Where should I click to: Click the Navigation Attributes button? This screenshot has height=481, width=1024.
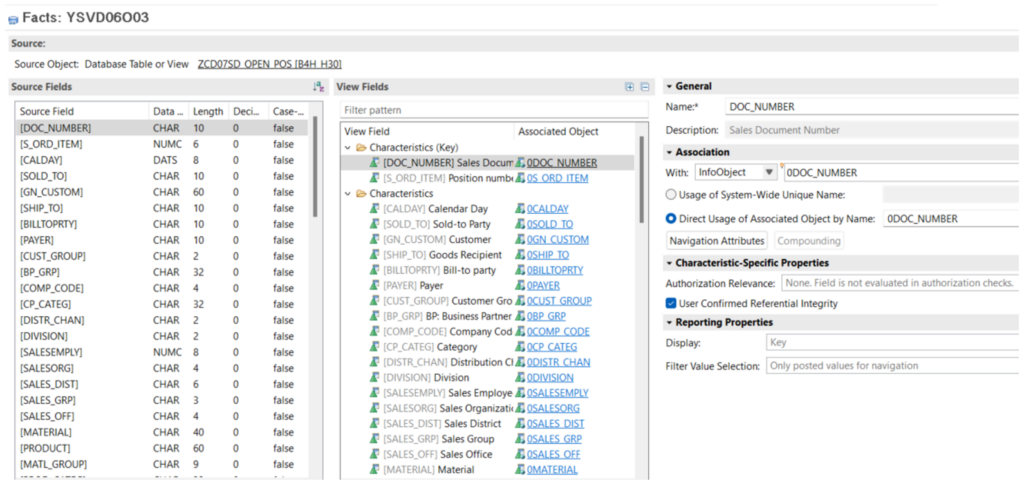717,241
